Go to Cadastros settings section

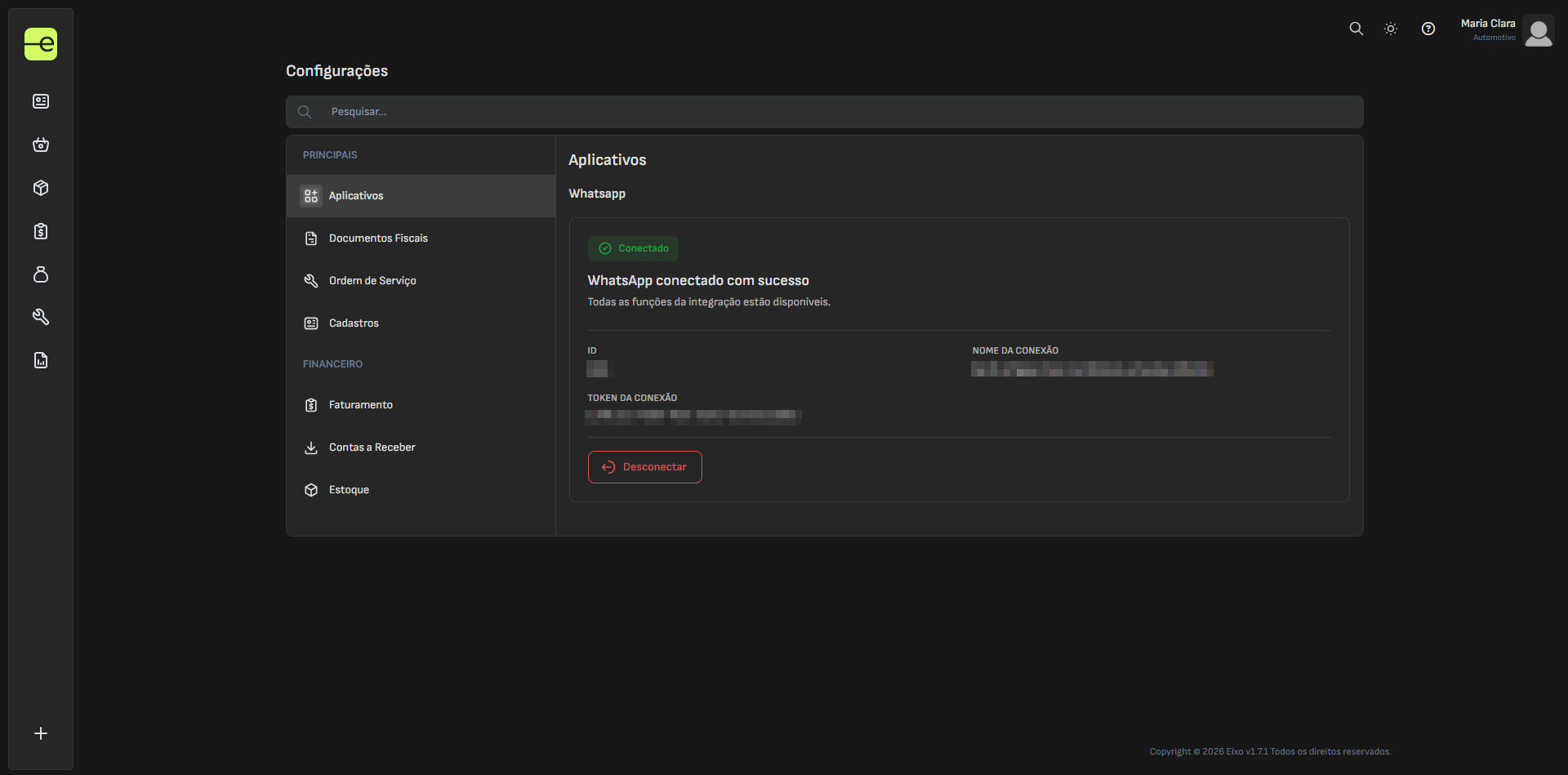point(354,323)
